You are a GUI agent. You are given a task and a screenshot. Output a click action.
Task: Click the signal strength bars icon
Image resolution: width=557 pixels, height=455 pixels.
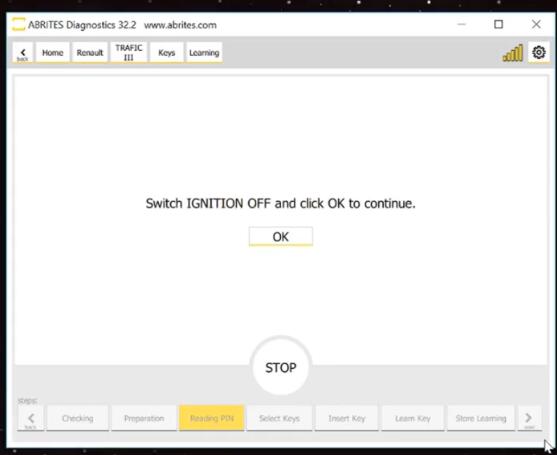(513, 53)
